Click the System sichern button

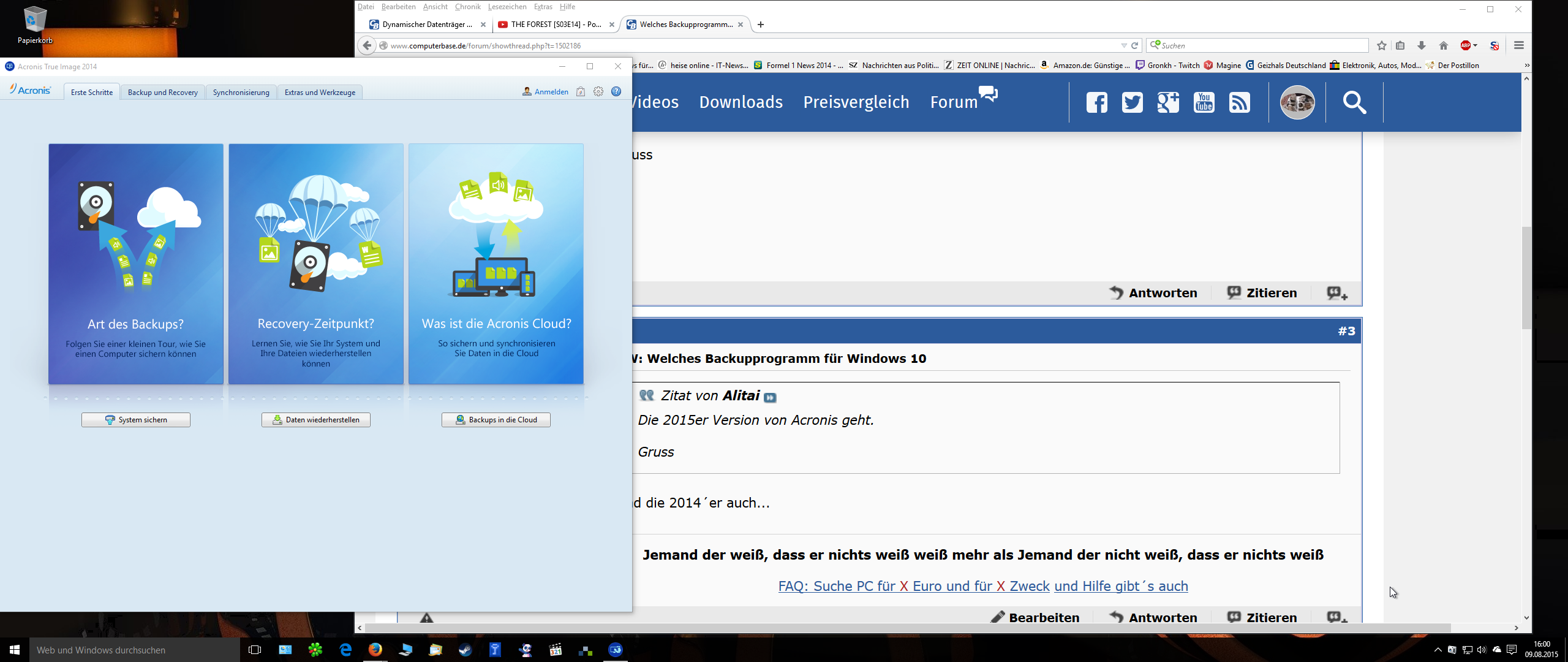tap(136, 420)
